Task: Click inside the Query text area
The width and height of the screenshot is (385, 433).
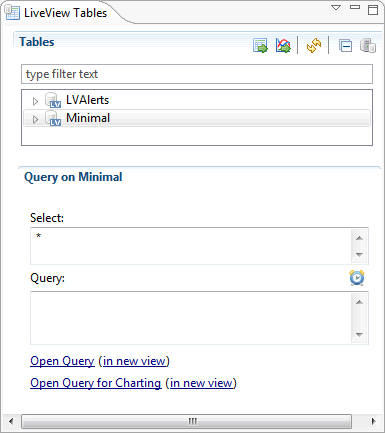Action: [x=191, y=318]
